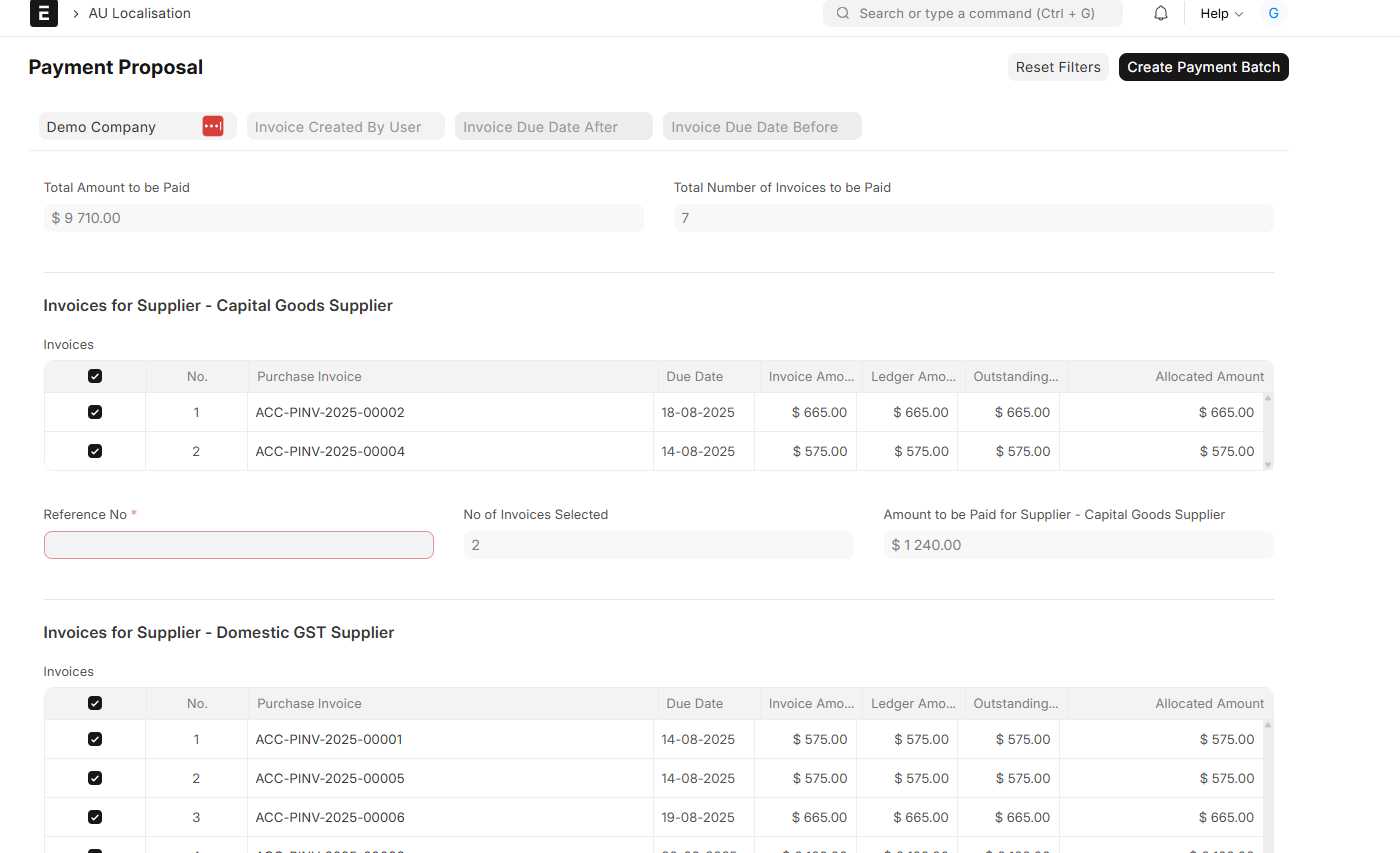Toggle select-all checkbox for Domestic GST Supplier invoices

click(x=95, y=704)
